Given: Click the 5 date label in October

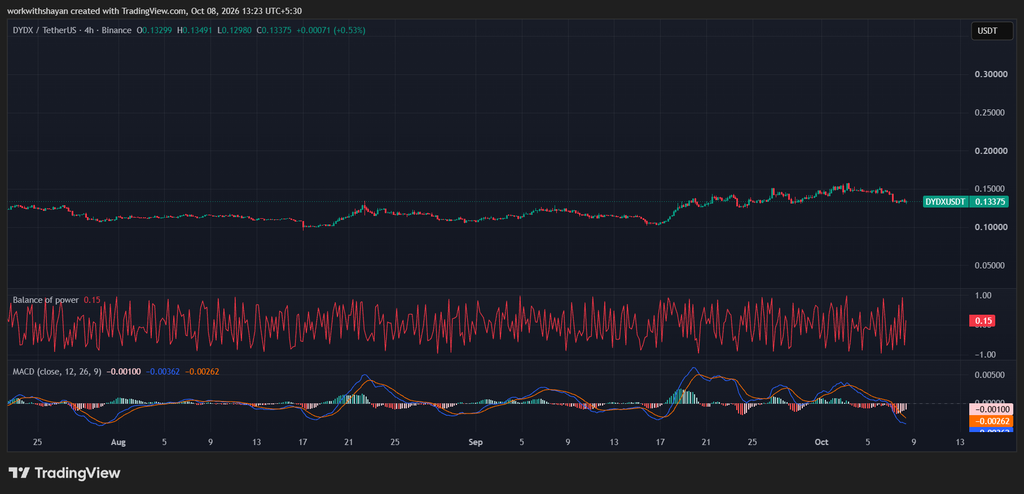Looking at the screenshot, I should 867,442.
